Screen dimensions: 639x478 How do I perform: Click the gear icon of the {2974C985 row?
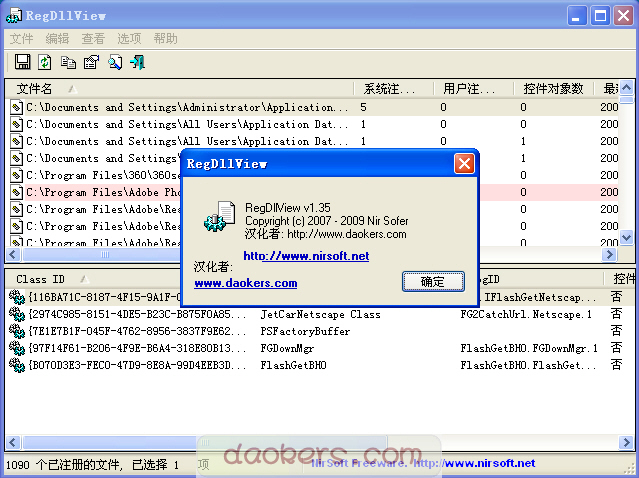pos(17,314)
